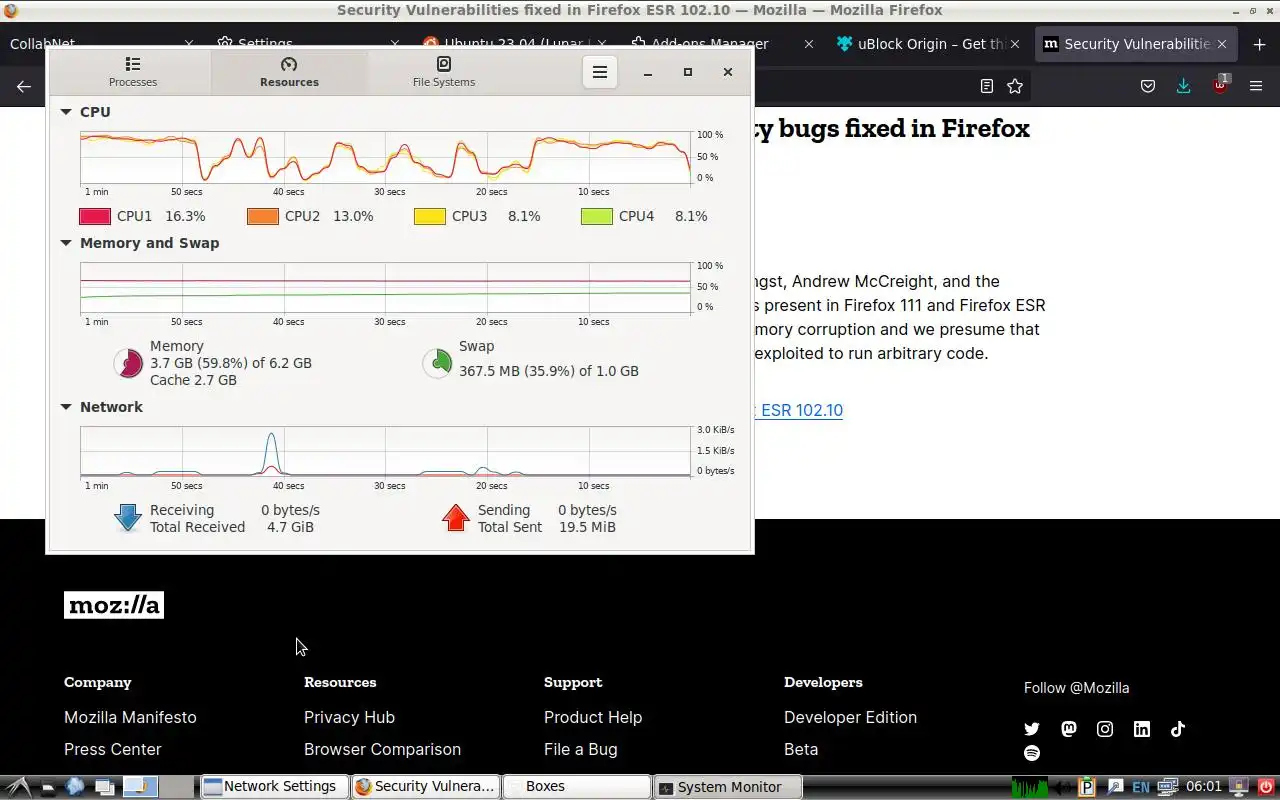Open the Mozilla Manifesto link
Screen dimensions: 1280x800
[x=130, y=717]
